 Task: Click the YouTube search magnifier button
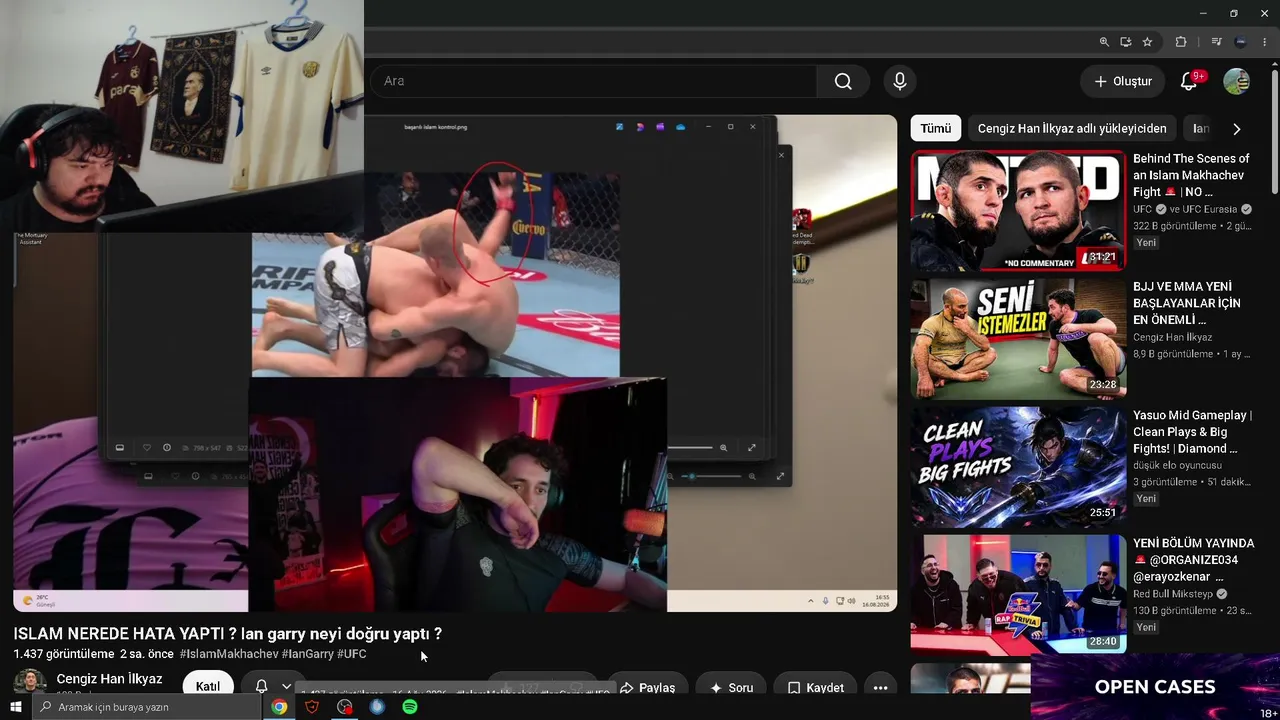click(843, 81)
